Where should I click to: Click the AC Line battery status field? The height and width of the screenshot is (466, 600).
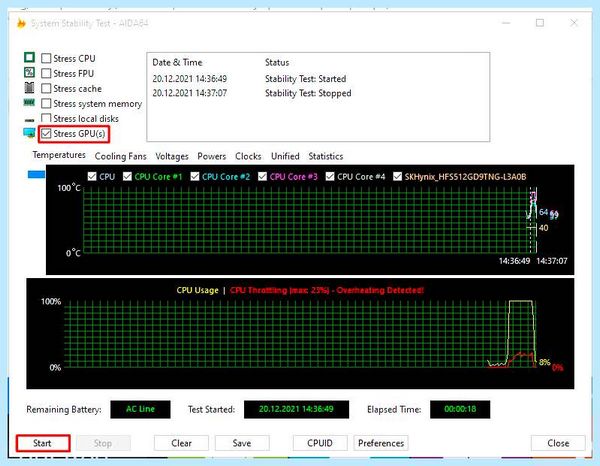(x=140, y=409)
